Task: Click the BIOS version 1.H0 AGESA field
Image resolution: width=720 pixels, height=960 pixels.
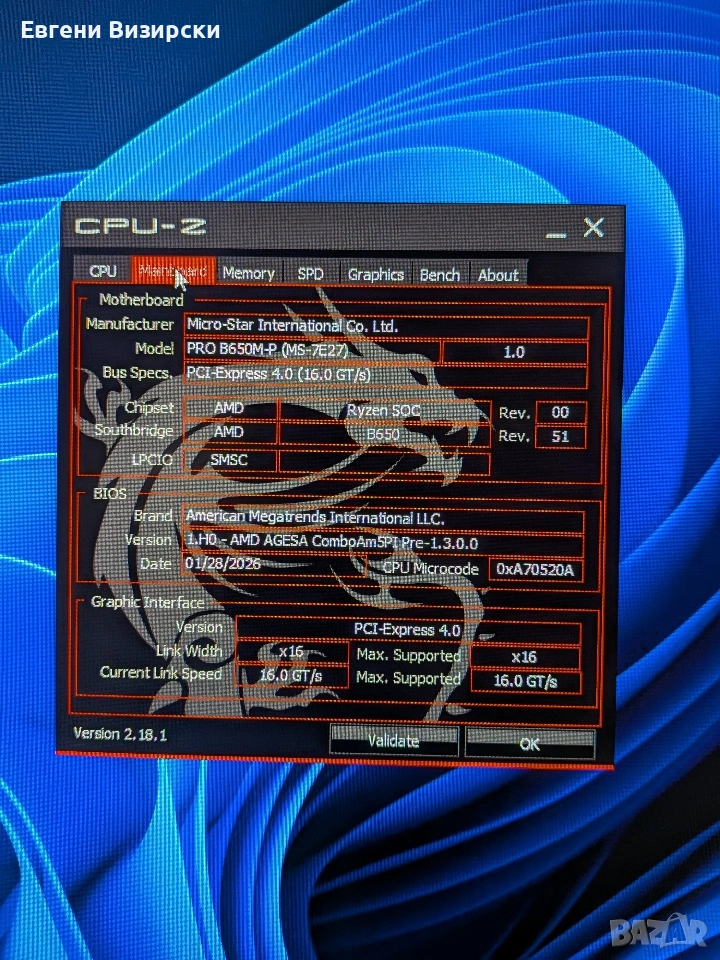Action: tap(383, 542)
